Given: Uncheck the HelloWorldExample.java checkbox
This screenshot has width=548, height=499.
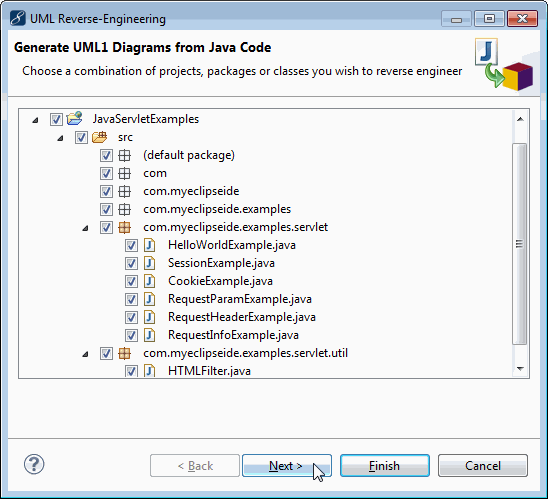Looking at the screenshot, I should point(131,245).
